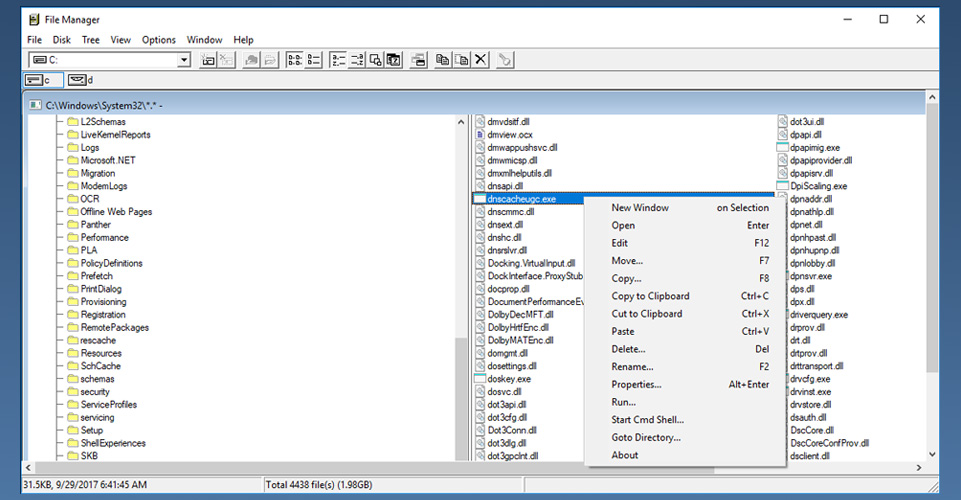Screen dimensions: 961x500
Task: Click tree pane scrollbar up arrow
Action: tap(461, 122)
